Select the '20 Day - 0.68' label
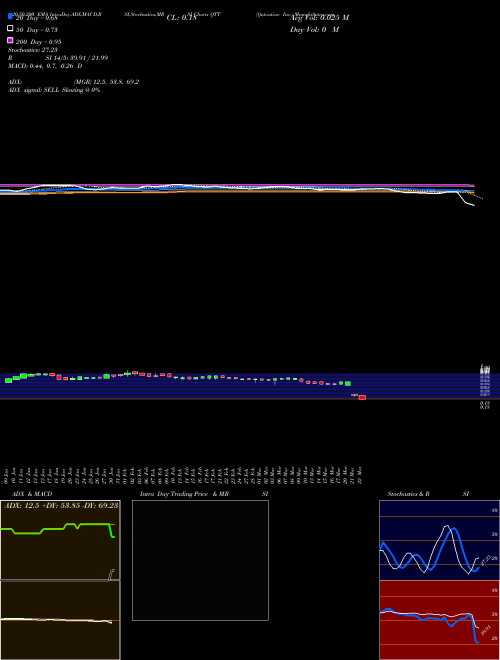This screenshot has width=500, height=660. pyautogui.click(x=37, y=18)
